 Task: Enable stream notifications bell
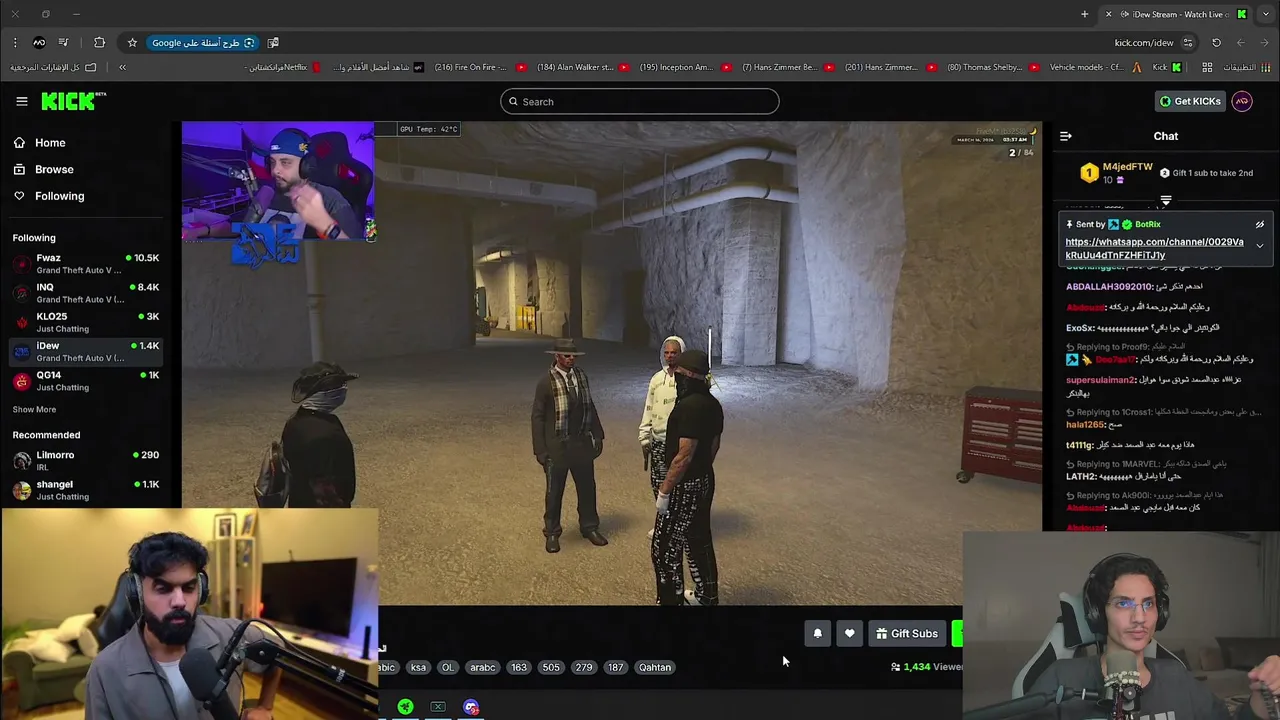click(x=817, y=634)
